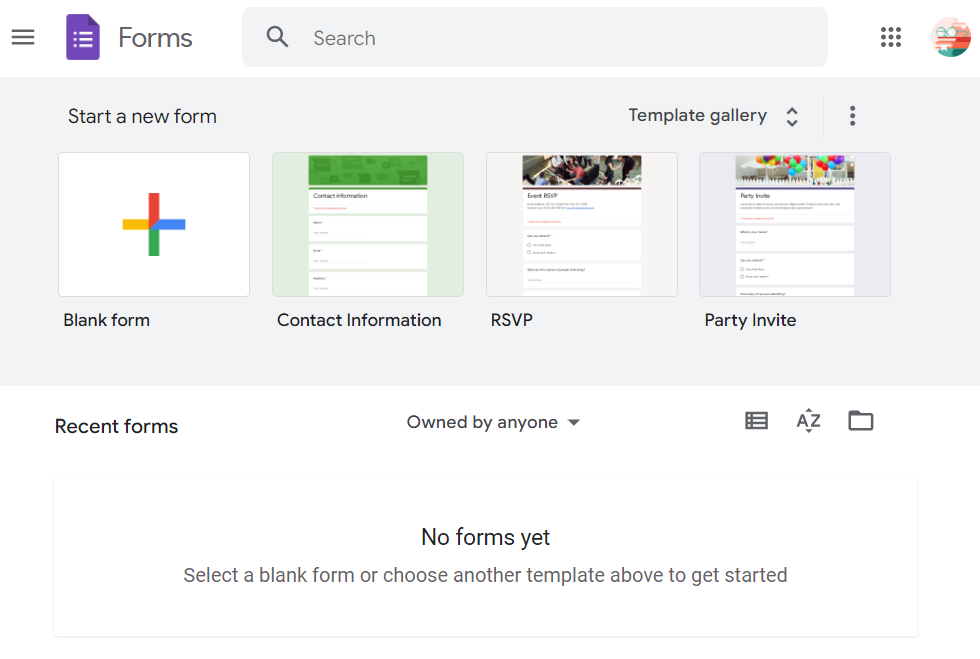This screenshot has width=980, height=659.
Task: Expand the Template gallery
Action: 697,116
